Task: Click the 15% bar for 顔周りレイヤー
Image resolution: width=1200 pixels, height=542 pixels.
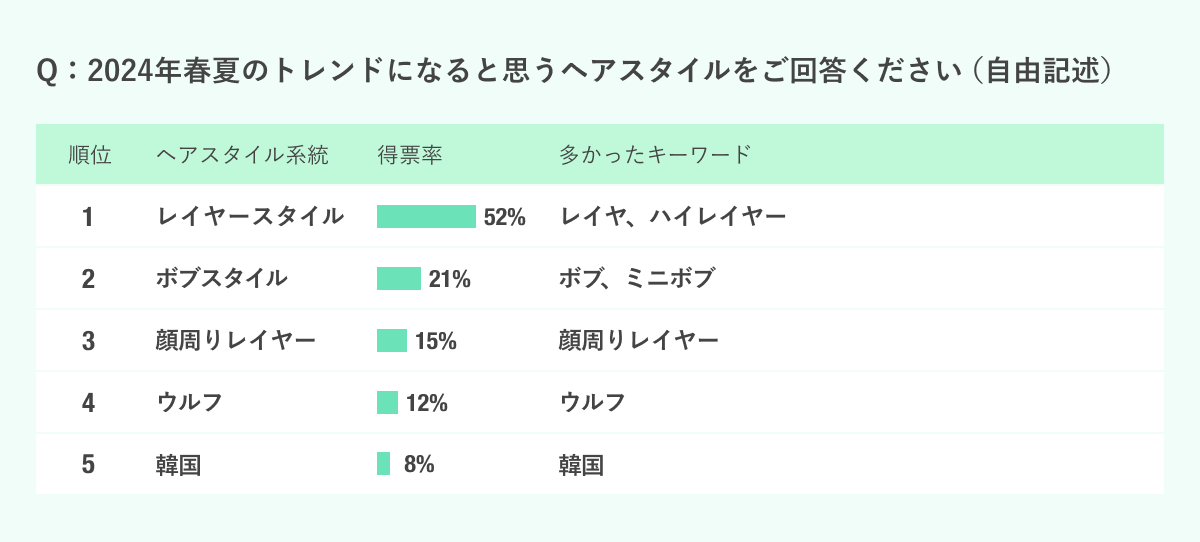Action: pyautogui.click(x=392, y=341)
